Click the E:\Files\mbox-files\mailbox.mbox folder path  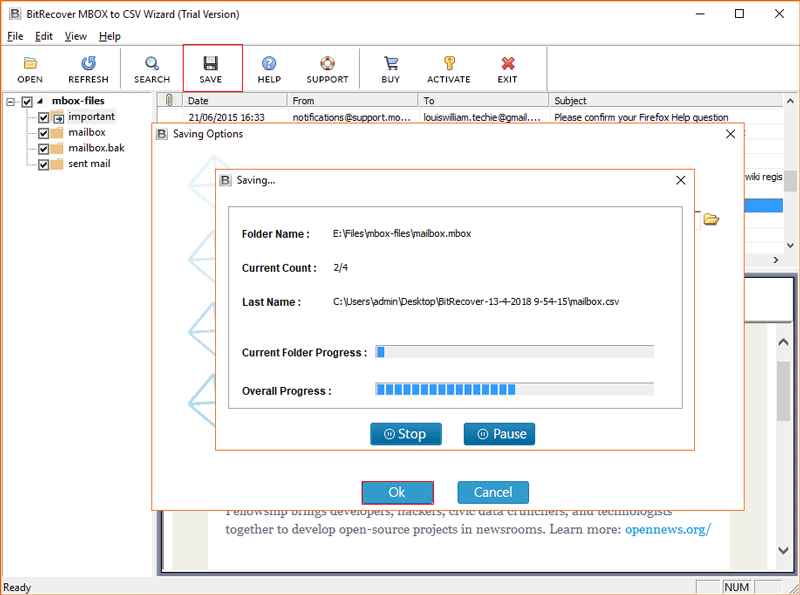(x=402, y=234)
